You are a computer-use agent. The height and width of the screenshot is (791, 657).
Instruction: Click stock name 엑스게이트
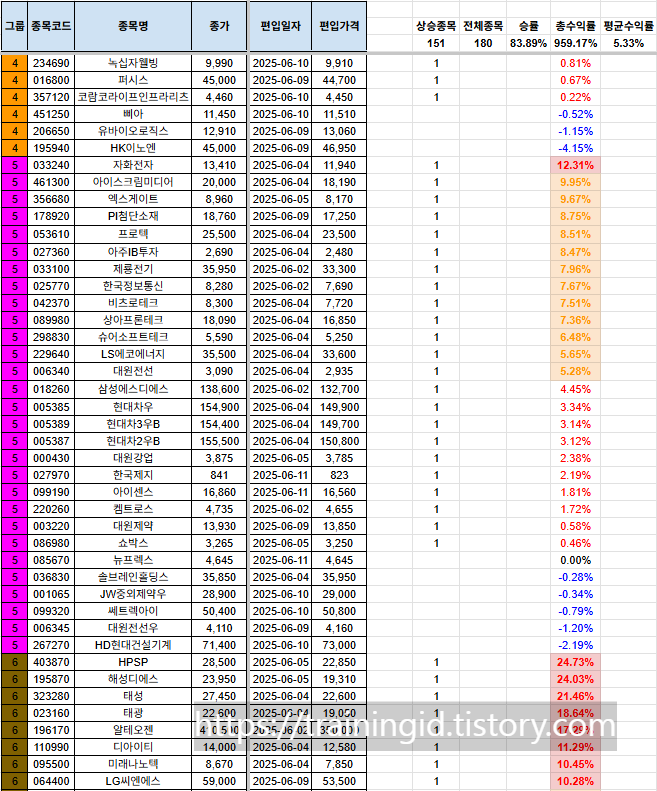(133, 199)
